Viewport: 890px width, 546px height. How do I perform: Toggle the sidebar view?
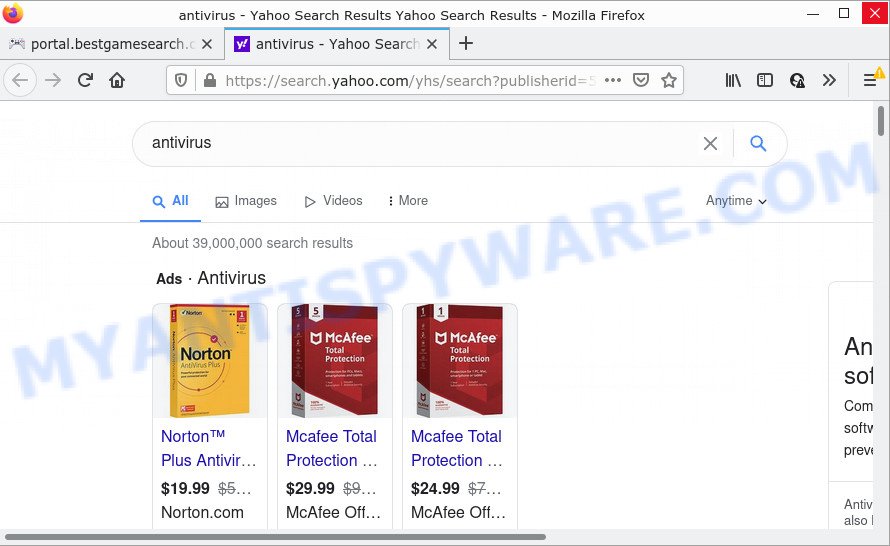(765, 81)
